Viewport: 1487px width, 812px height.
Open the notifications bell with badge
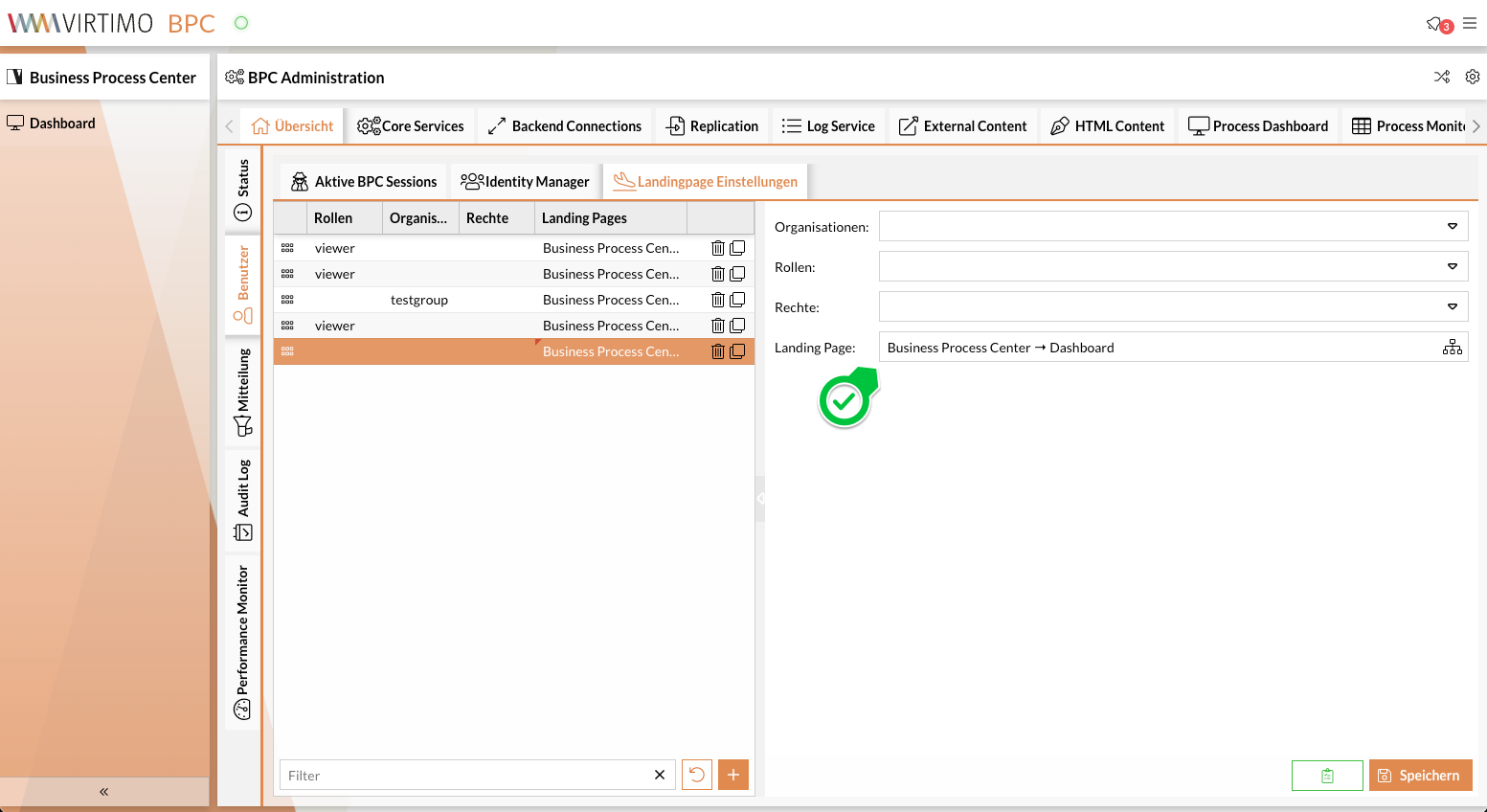pos(1436,24)
